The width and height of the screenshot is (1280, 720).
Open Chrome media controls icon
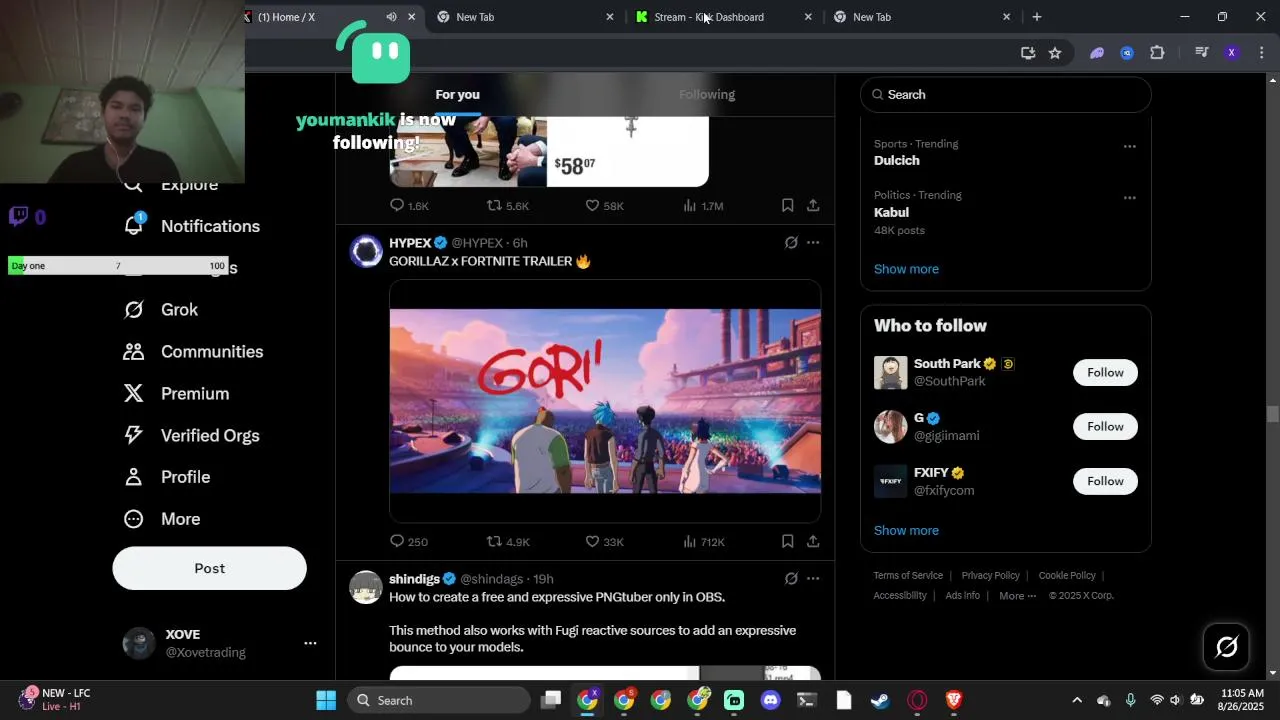tap(1202, 53)
